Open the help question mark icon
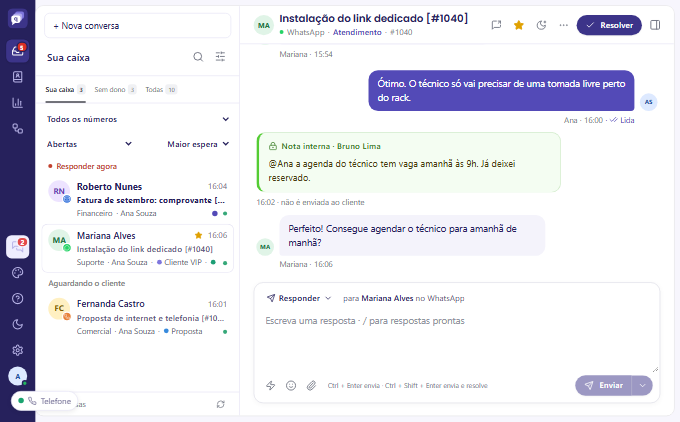Image resolution: width=680 pixels, height=422 pixels. click(17, 299)
